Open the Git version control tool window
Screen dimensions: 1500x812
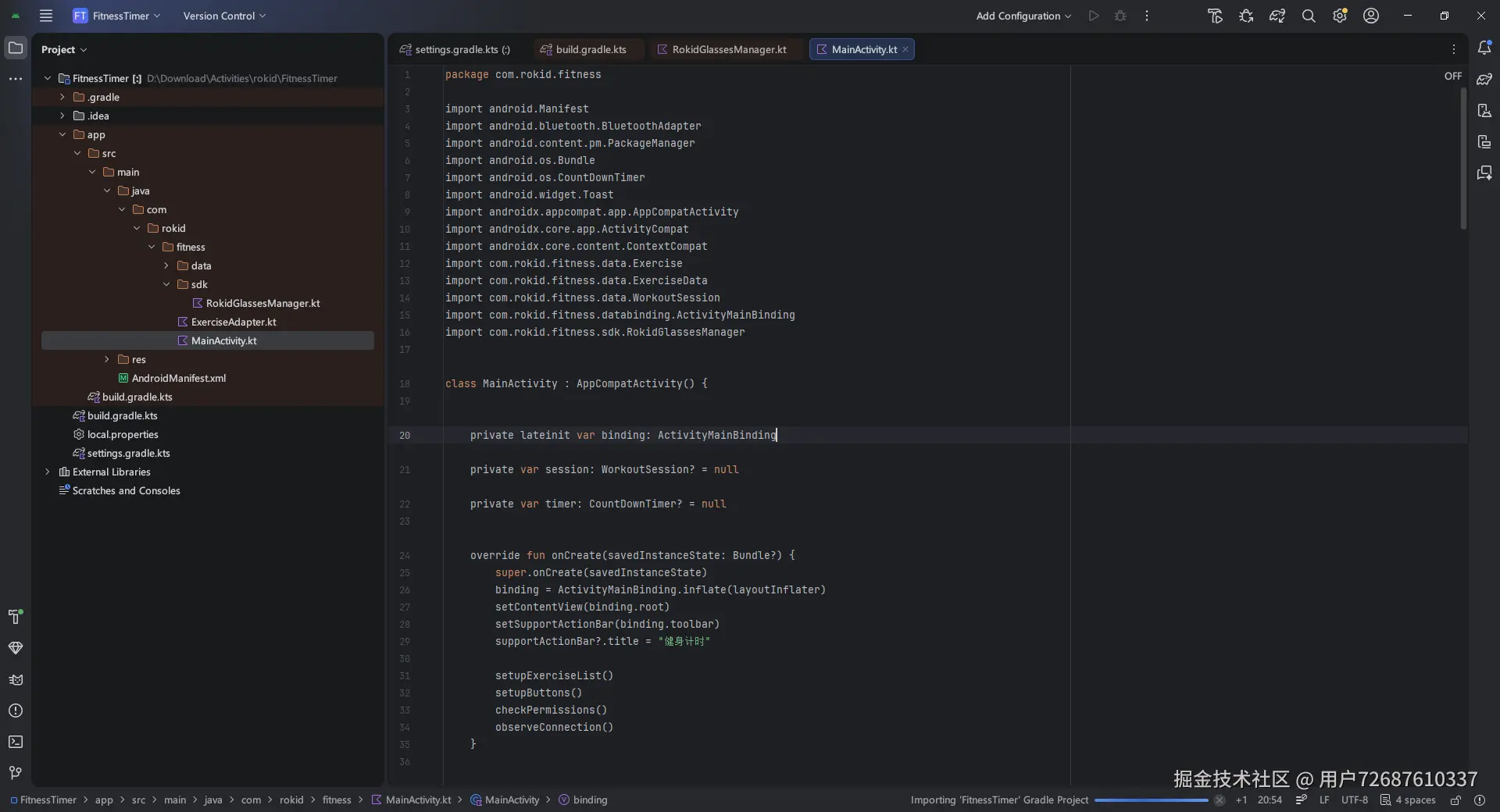(16, 773)
